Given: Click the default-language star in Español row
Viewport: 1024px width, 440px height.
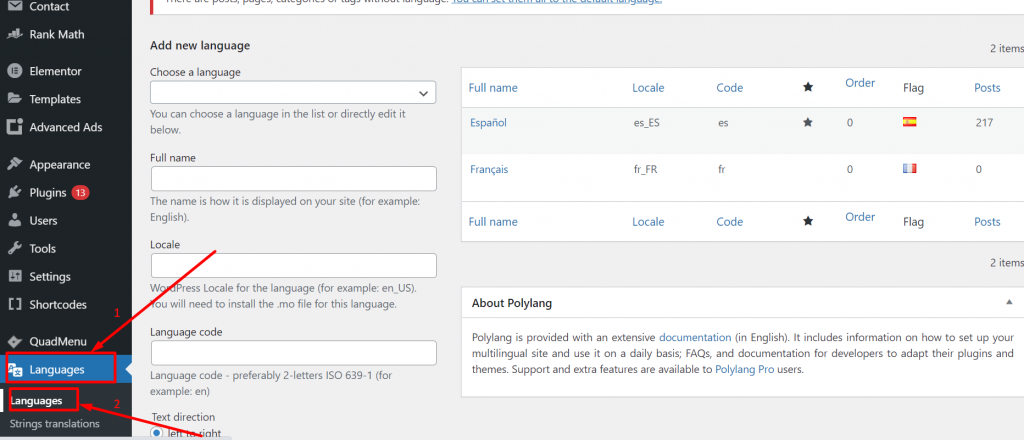Looking at the screenshot, I should click(x=808, y=122).
